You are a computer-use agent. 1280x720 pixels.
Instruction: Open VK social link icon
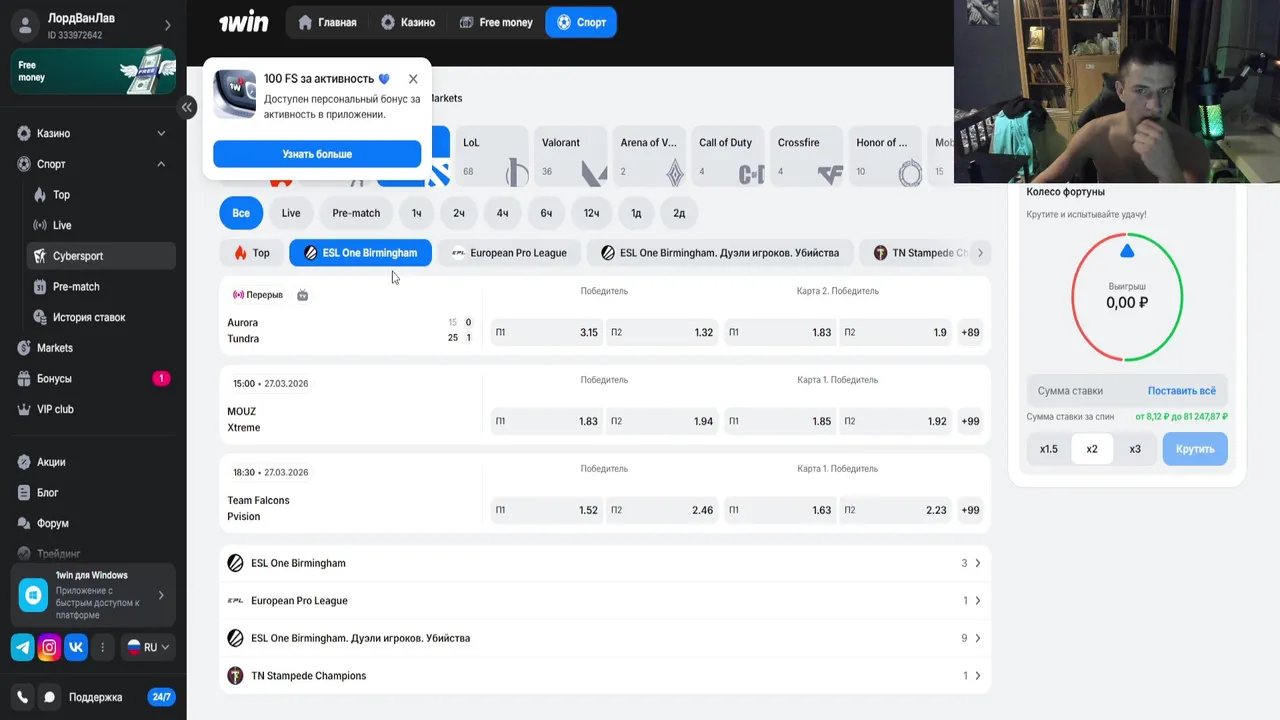[x=76, y=647]
